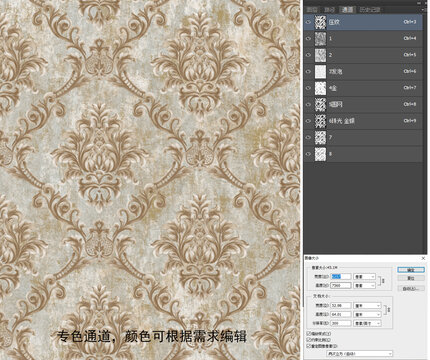The width and height of the screenshot is (430, 360).
Task: Click the Ctrl+9 channel thumbnail
Action: point(320,121)
